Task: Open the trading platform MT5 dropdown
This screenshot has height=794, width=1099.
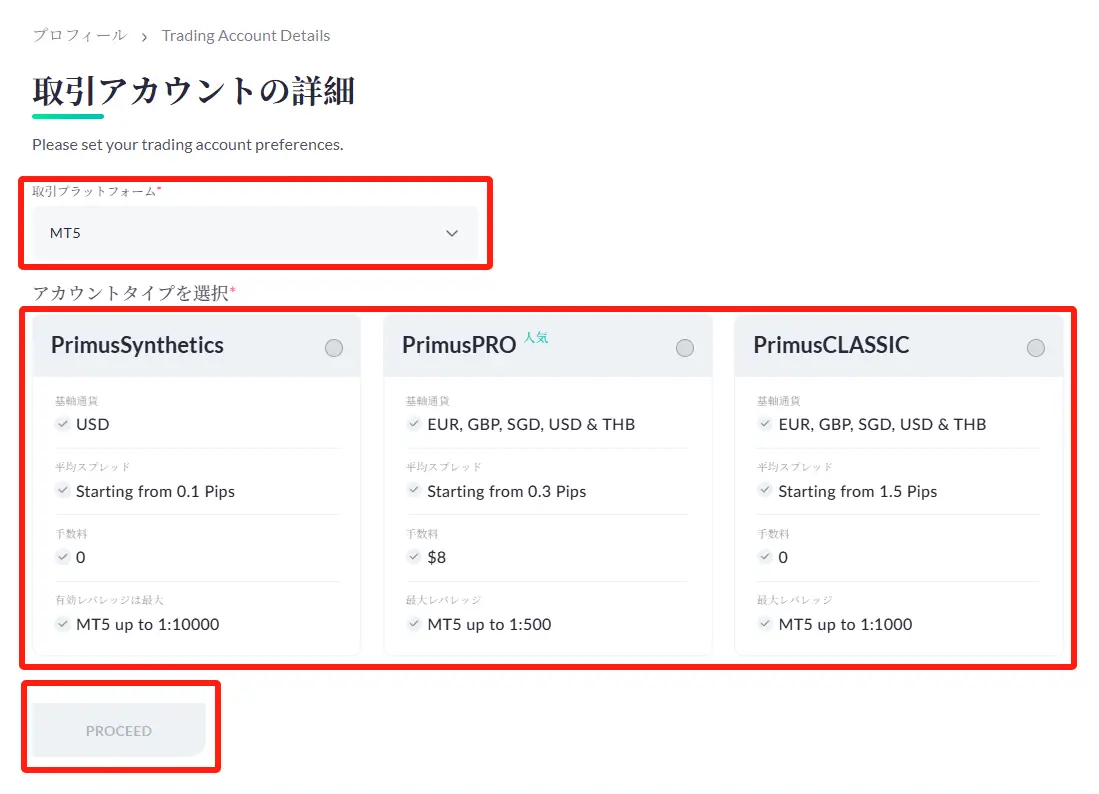Action: [255, 233]
